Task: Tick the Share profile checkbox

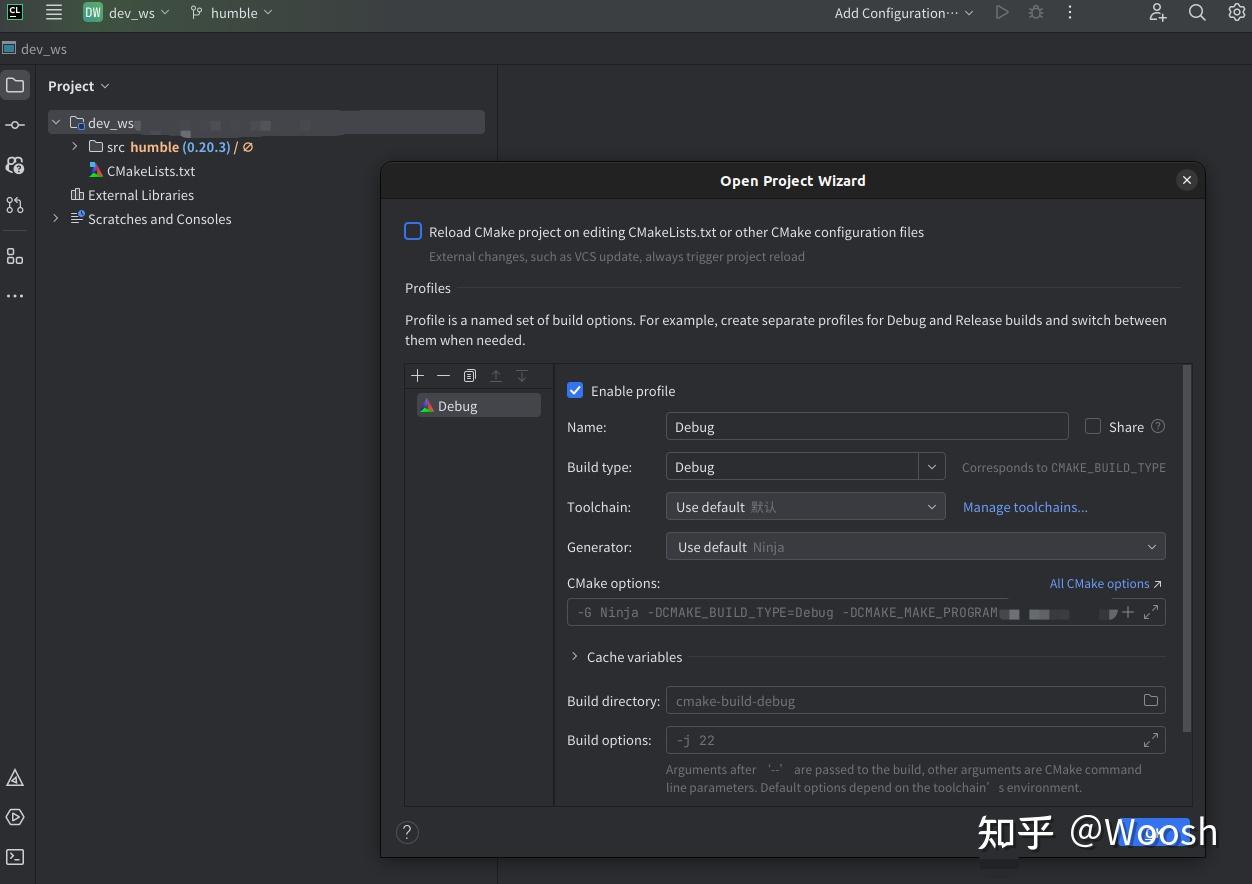Action: pos(1093,427)
